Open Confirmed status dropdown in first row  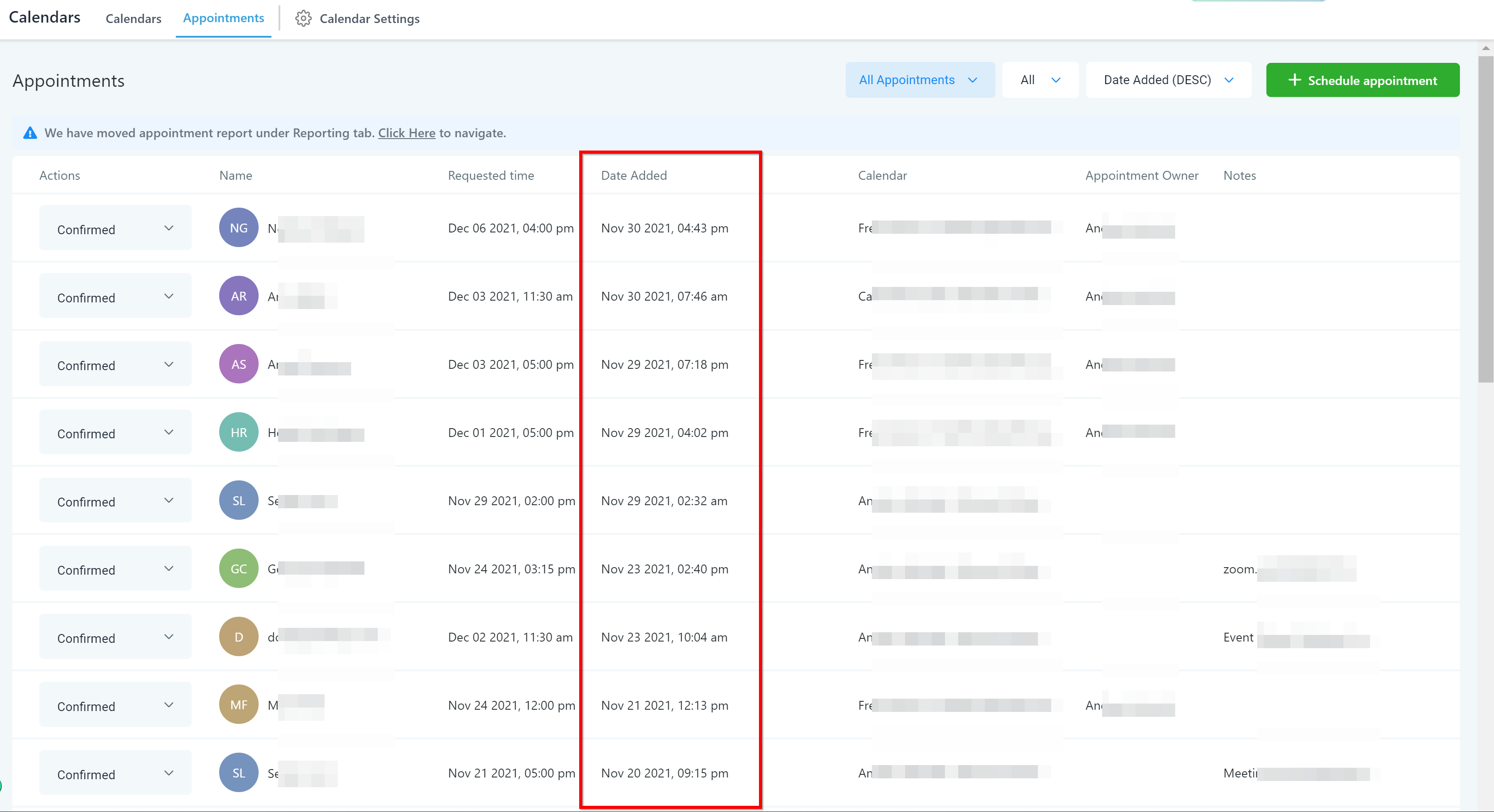(x=115, y=228)
